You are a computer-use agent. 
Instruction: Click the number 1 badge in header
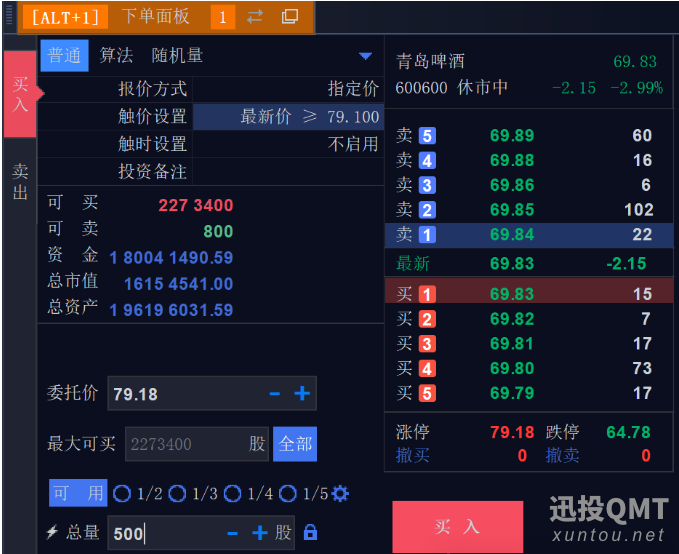pos(223,17)
